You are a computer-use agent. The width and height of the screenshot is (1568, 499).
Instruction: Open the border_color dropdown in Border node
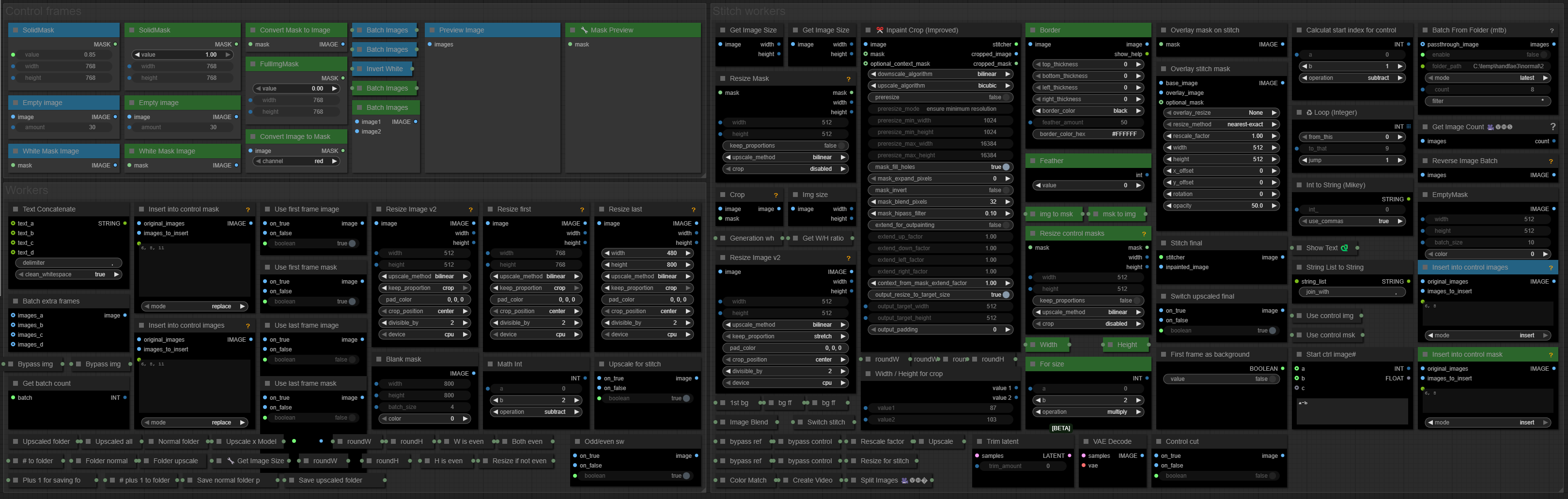point(1088,111)
